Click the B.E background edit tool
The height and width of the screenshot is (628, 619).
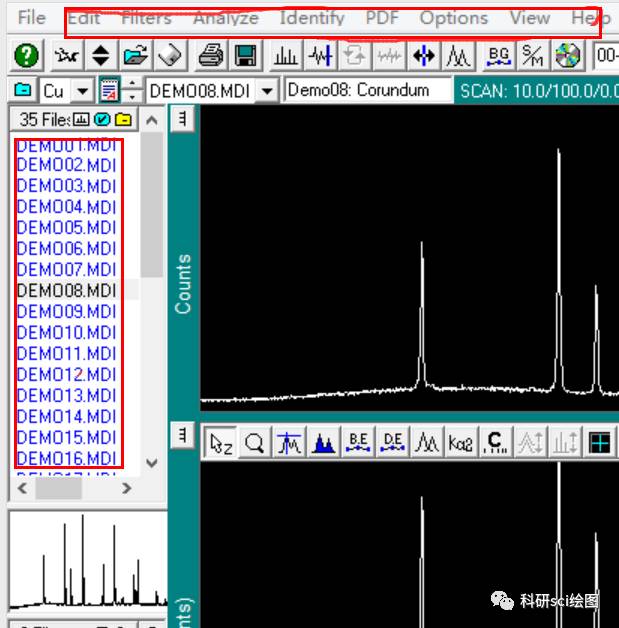pos(358,443)
